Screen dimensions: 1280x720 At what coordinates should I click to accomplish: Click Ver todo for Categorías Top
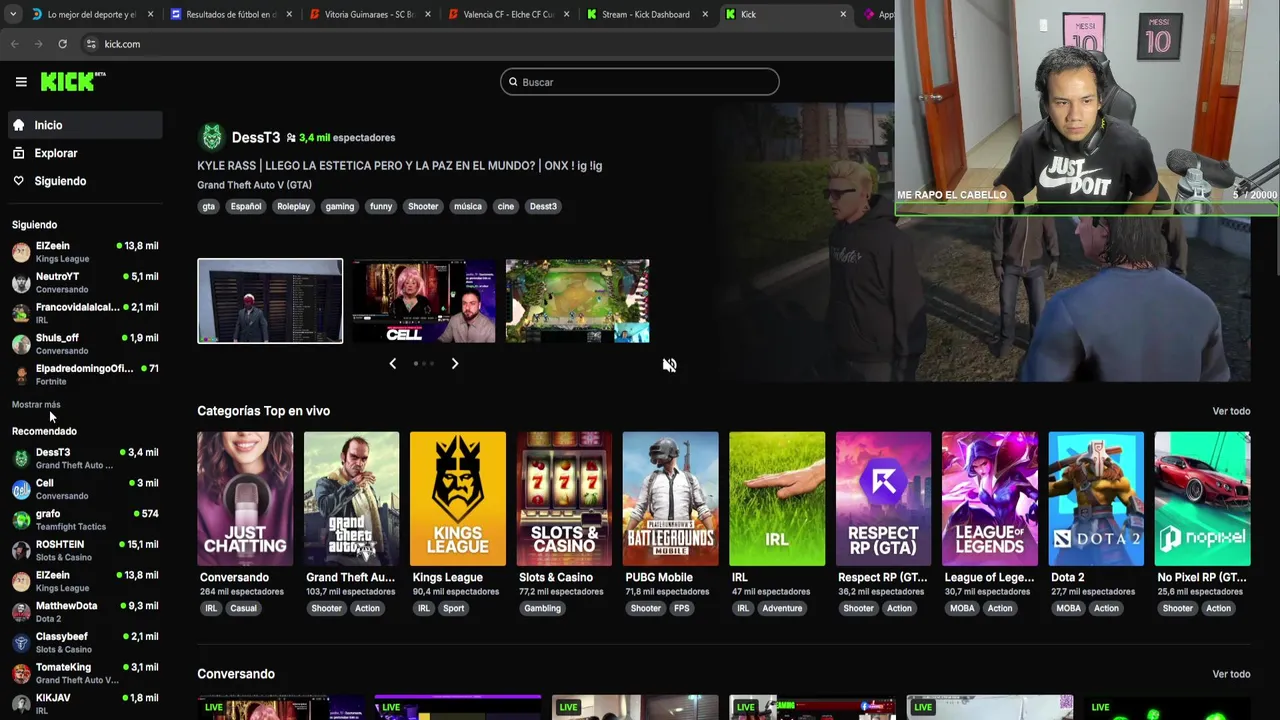pos(1231,411)
